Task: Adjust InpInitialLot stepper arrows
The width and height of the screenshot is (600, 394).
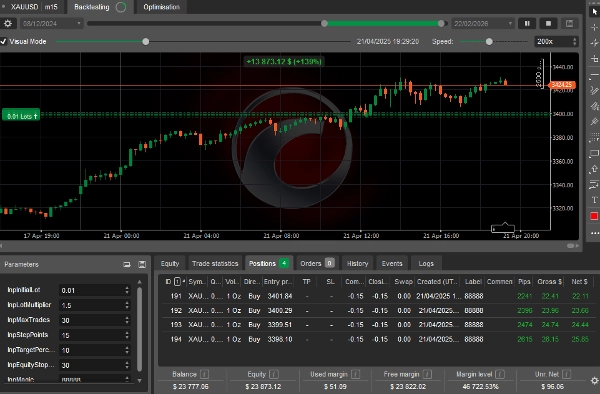Action: 127,290
